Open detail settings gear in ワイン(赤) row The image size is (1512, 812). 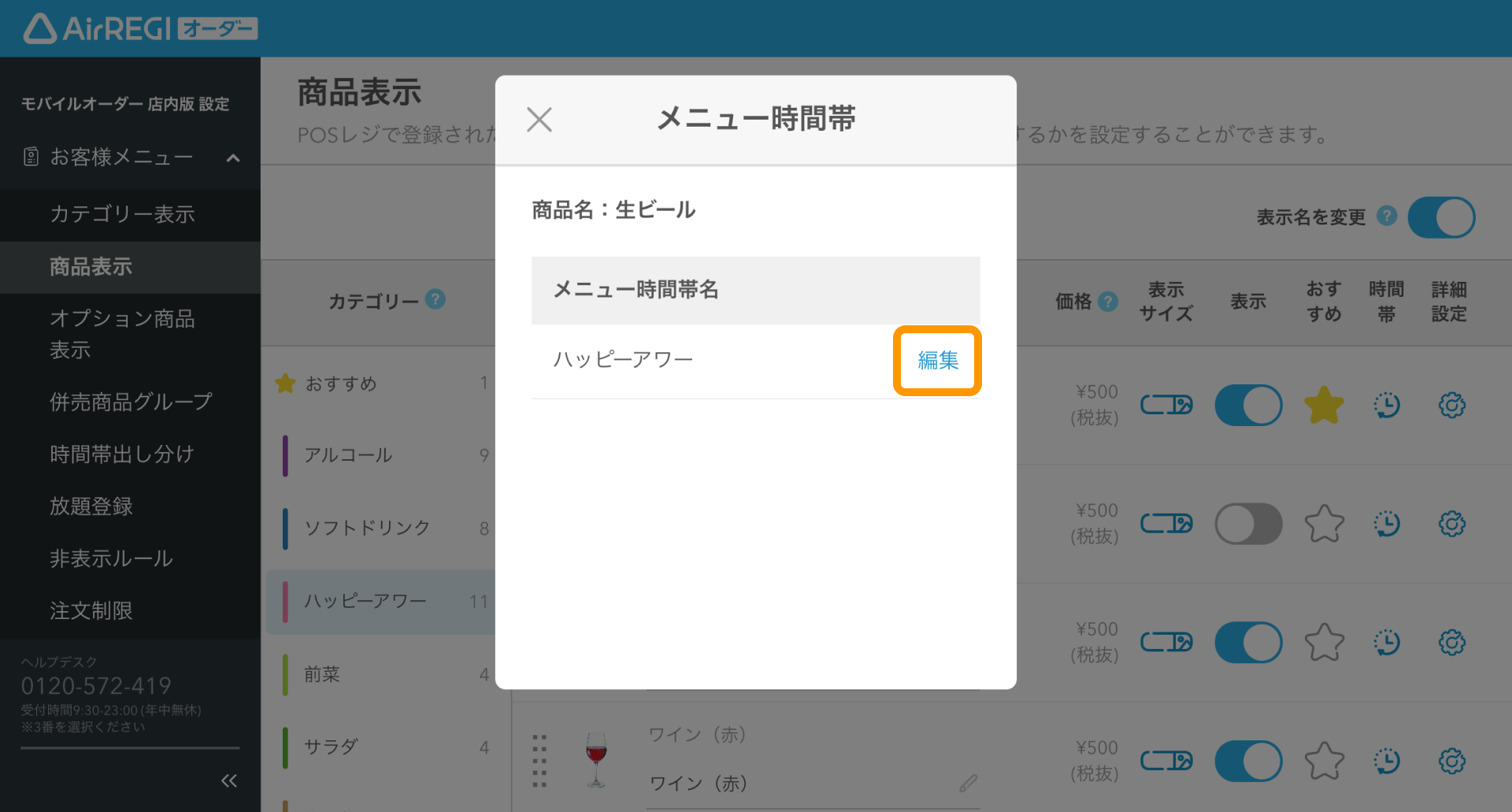tap(1451, 761)
